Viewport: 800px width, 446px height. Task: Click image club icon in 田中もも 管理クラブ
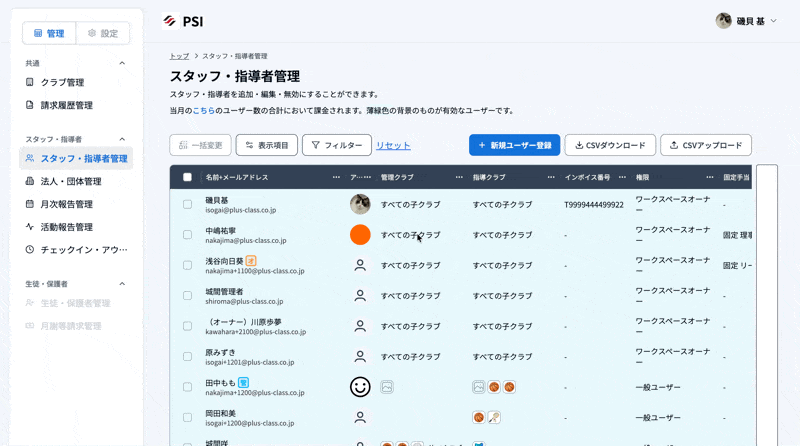(x=387, y=387)
